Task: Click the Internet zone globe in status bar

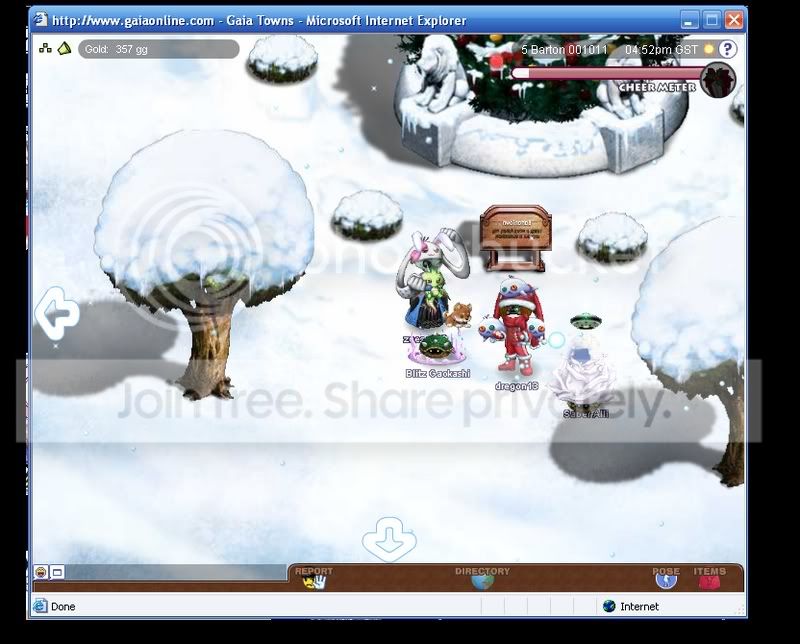Action: pos(609,606)
